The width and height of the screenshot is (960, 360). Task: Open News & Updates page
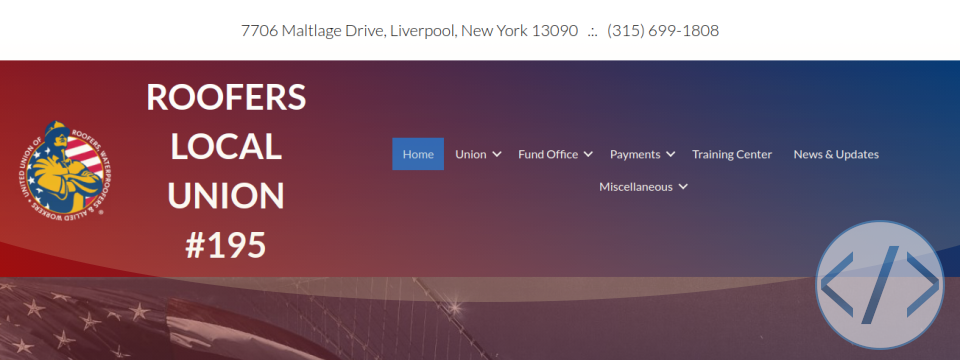point(836,154)
